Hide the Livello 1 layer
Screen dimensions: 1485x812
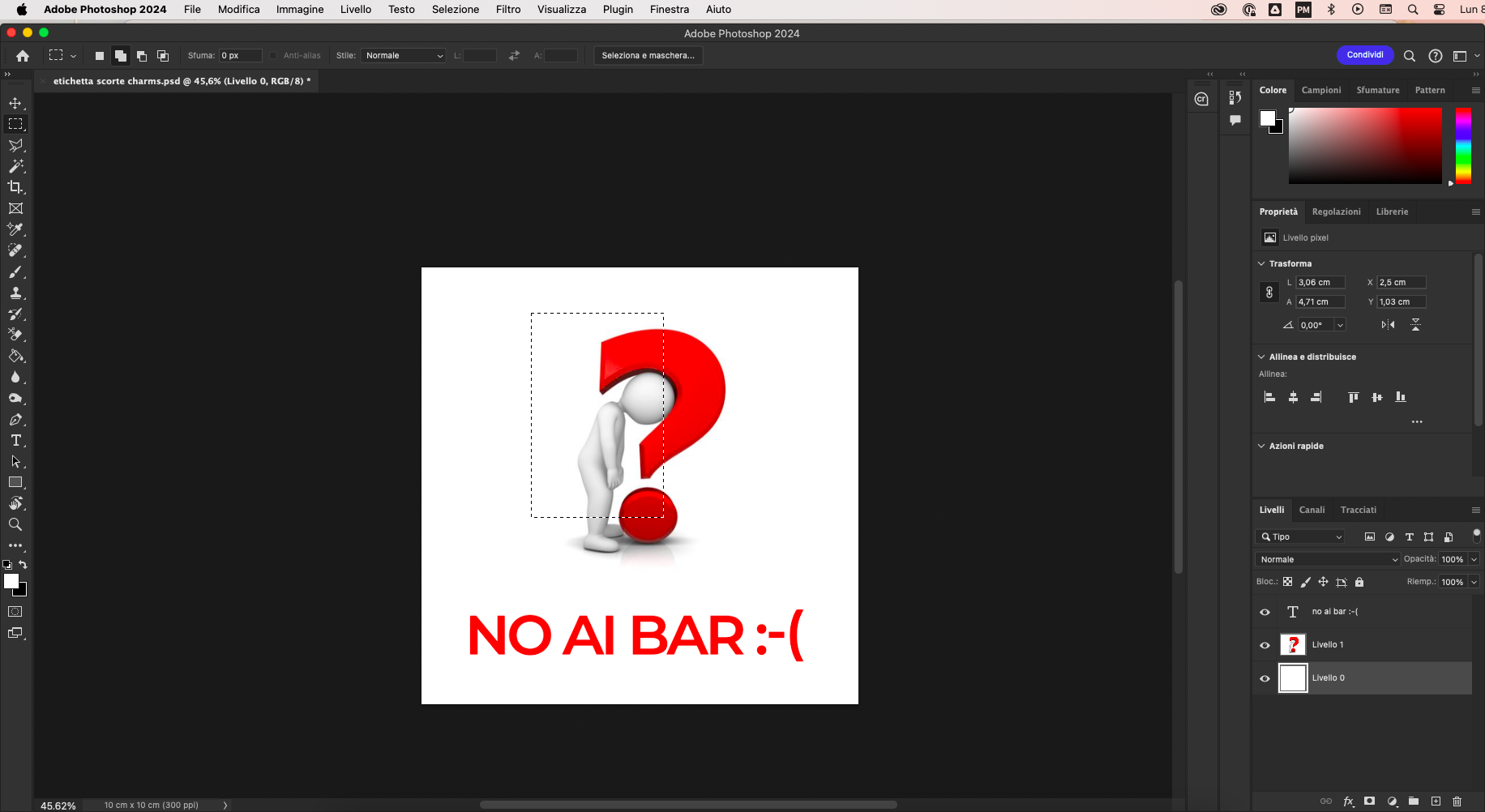pos(1265,644)
